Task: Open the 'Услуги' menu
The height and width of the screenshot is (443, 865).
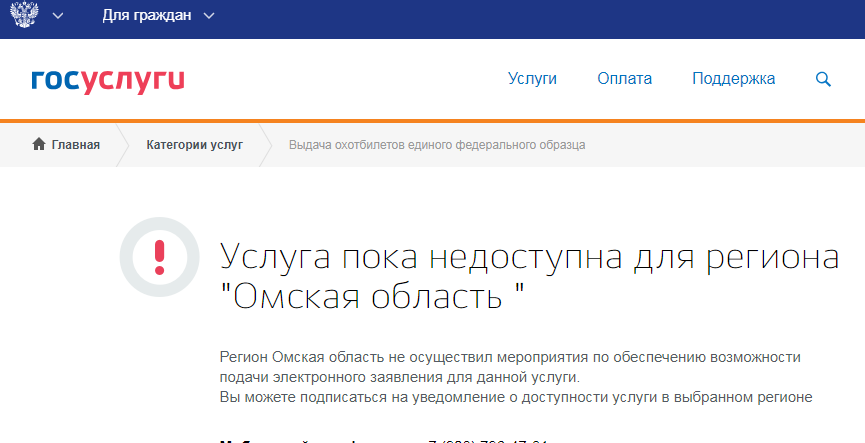Action: 532,79
